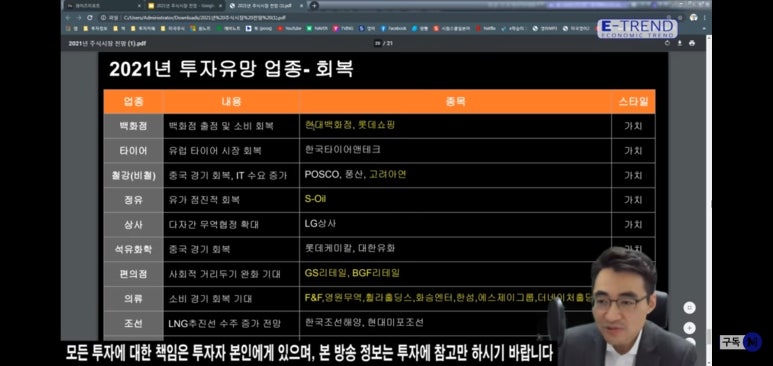Click the LG상사 stock cell
The width and height of the screenshot is (773, 366).
point(455,224)
